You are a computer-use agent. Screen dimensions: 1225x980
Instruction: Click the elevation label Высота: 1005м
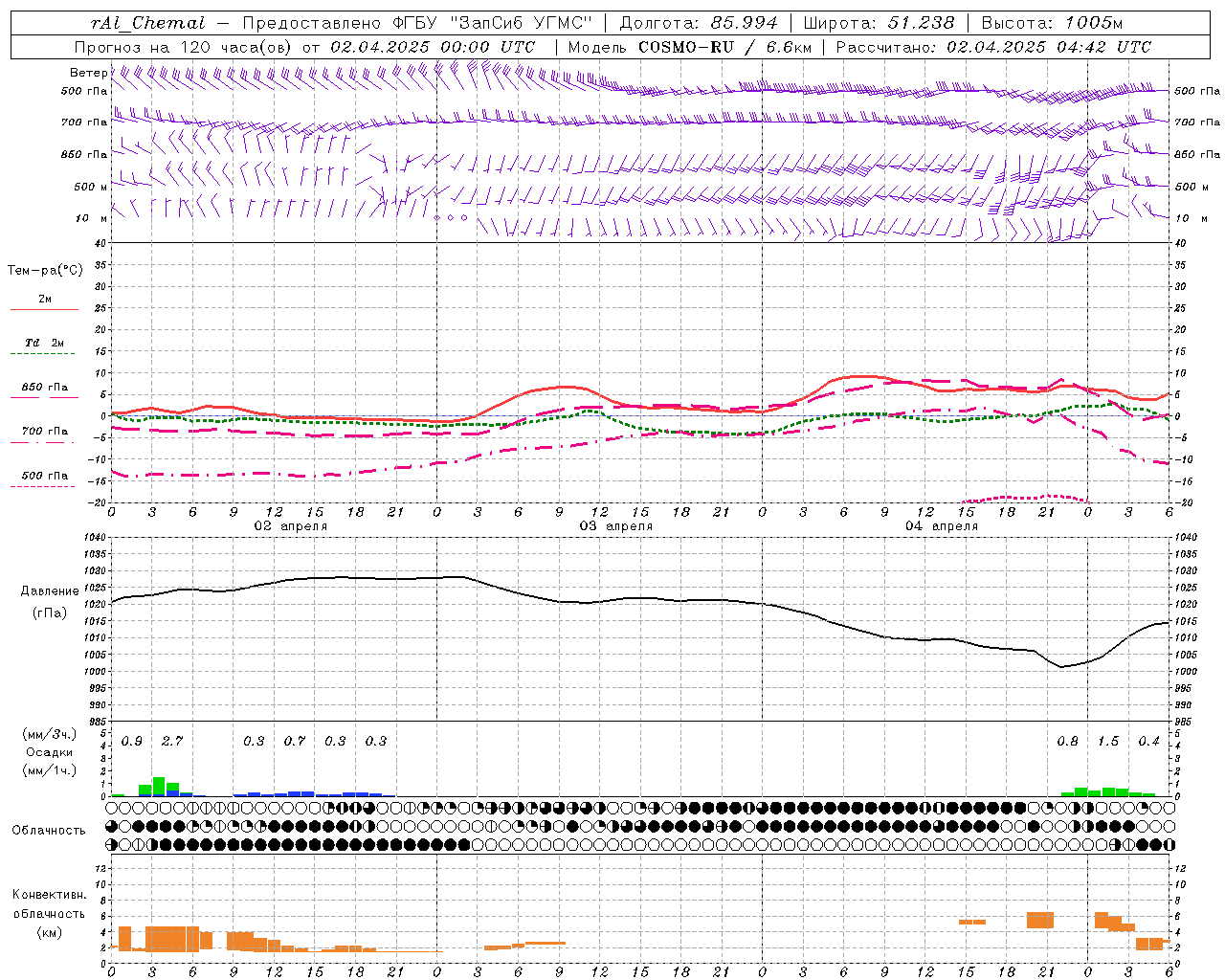(x=1052, y=23)
